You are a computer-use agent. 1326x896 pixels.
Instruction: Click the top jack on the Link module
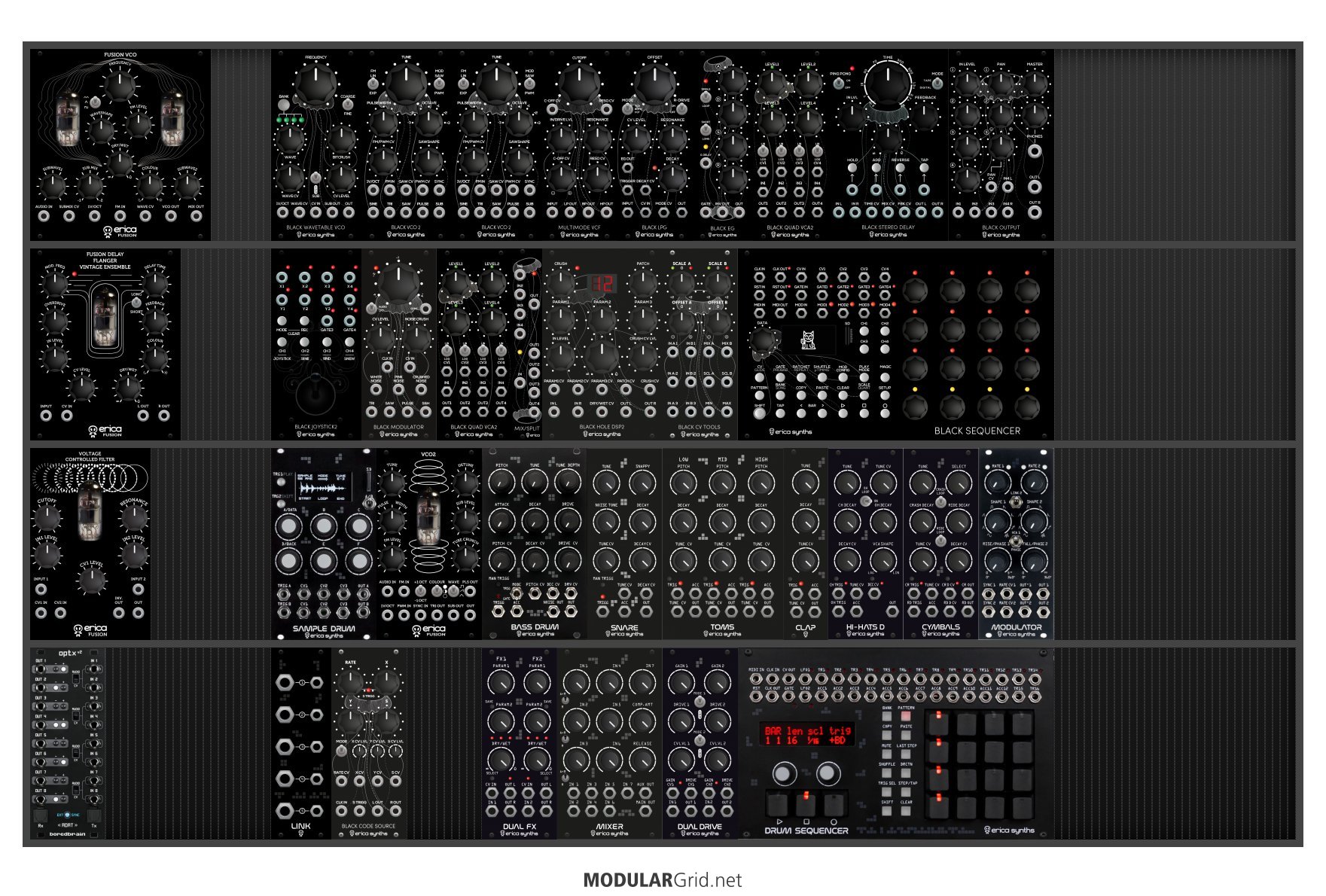285,683
